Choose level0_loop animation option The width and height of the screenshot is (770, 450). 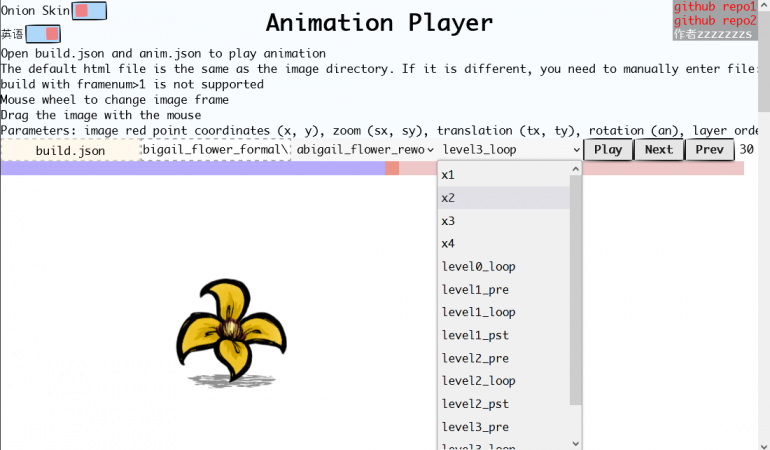pos(504,266)
